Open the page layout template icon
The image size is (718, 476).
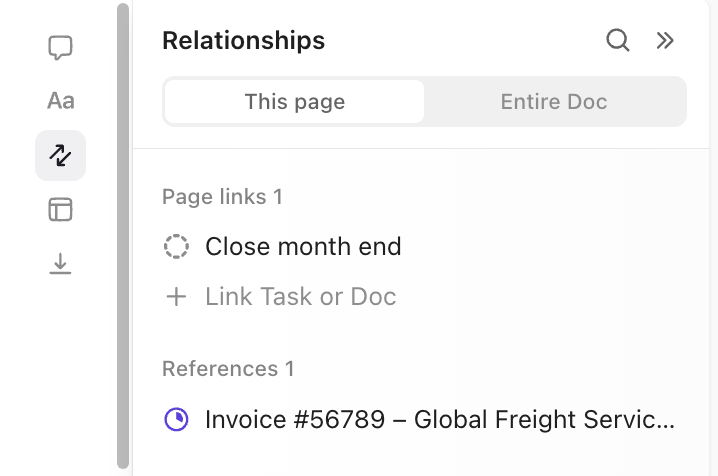(x=60, y=209)
